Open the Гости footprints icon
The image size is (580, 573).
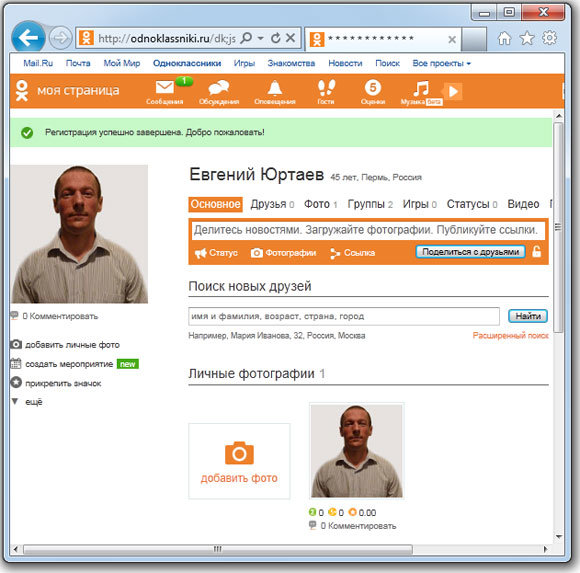tap(326, 88)
